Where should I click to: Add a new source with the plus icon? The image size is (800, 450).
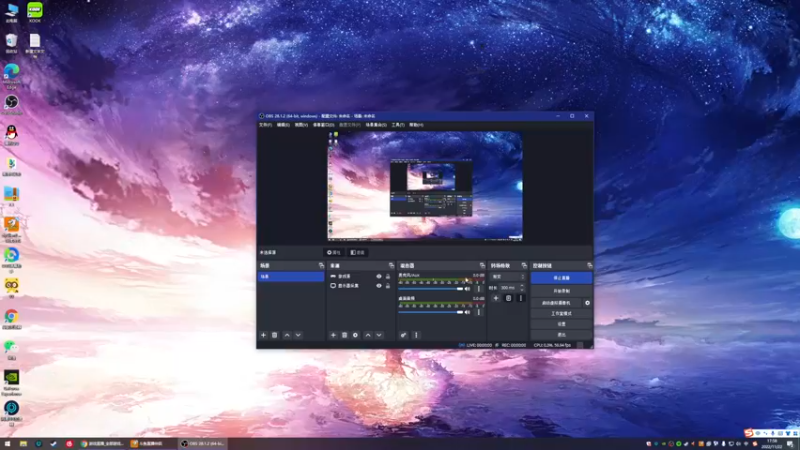point(333,335)
